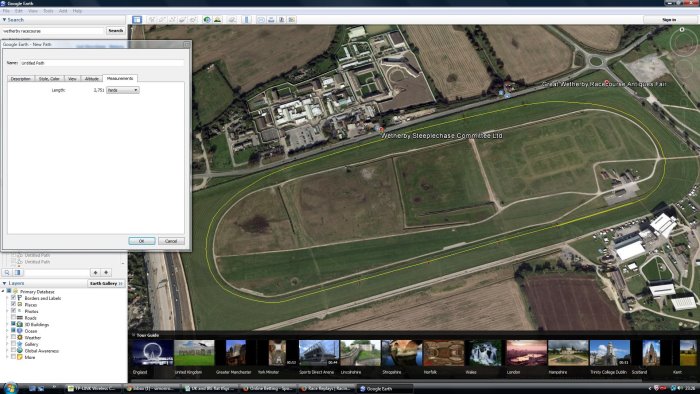Click the Earth Gallery button

106,283
